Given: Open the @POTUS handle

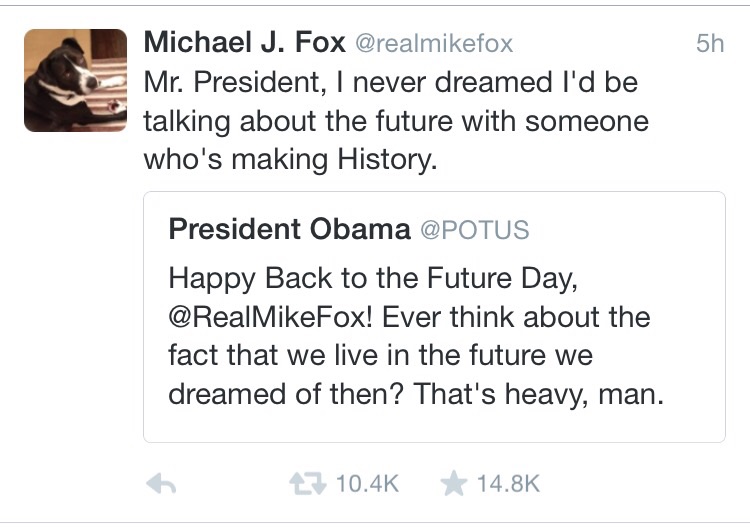Looking at the screenshot, I should (474, 230).
